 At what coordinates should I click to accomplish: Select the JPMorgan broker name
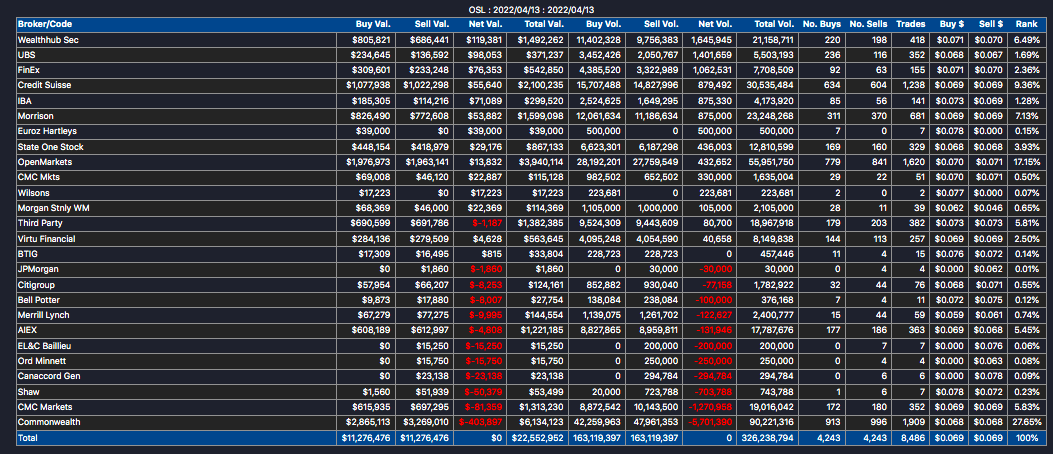38,269
